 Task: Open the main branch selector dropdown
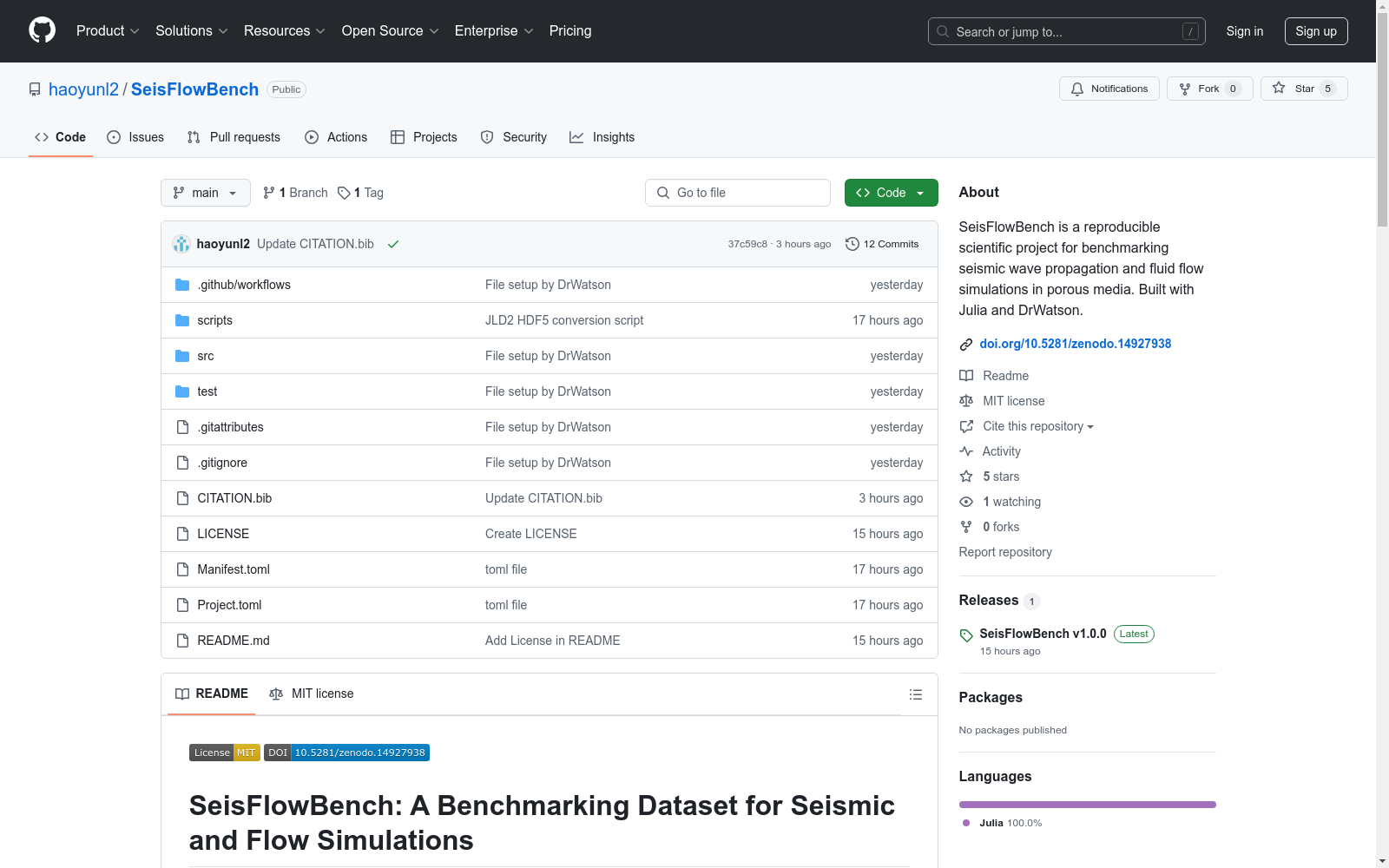click(206, 193)
